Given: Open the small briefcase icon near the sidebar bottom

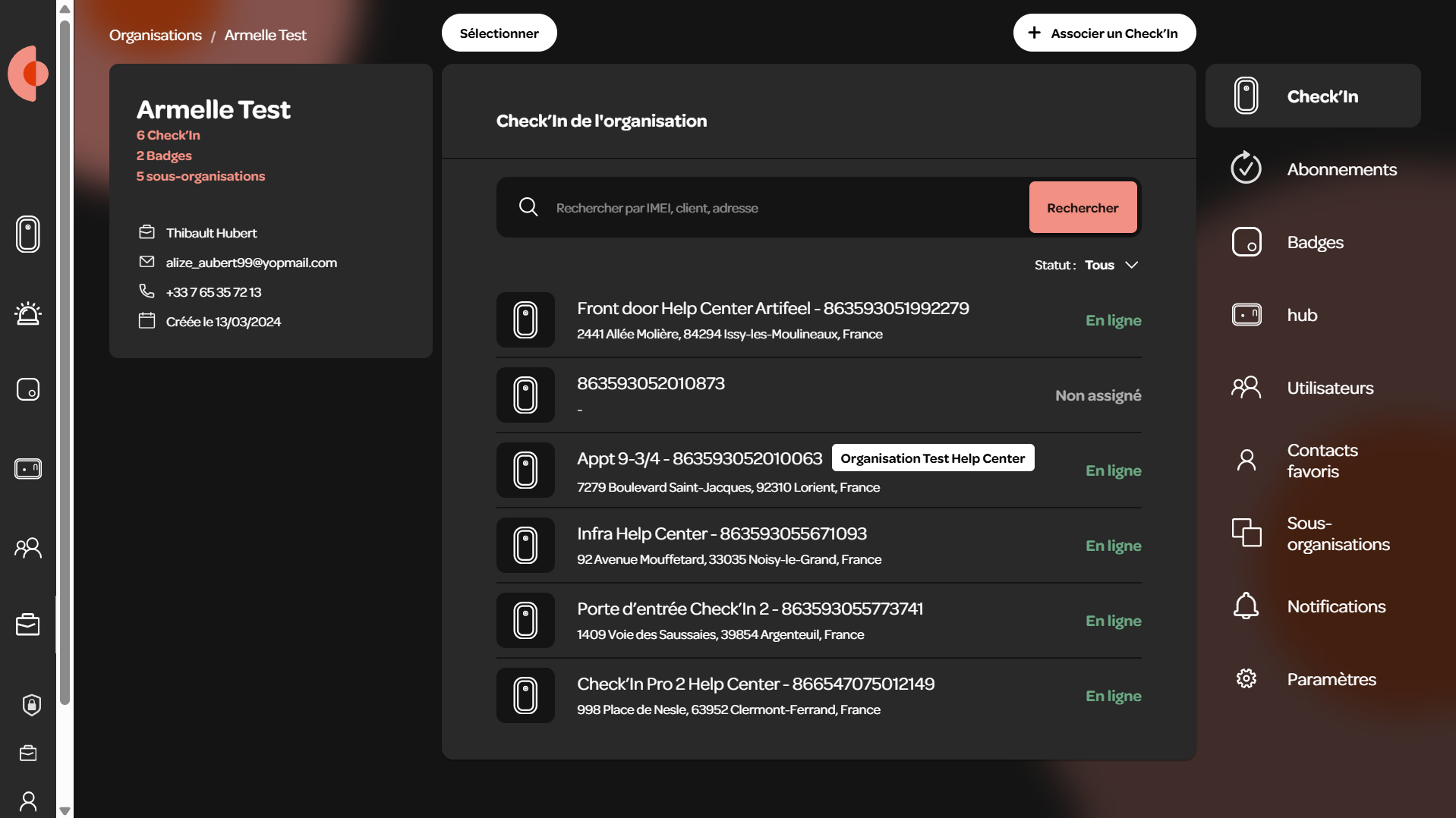Looking at the screenshot, I should tap(28, 753).
